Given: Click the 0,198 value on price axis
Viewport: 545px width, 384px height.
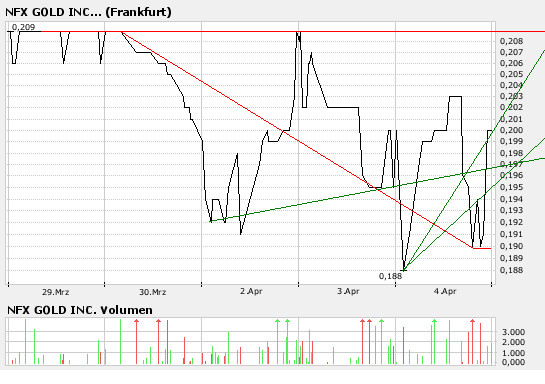Looking at the screenshot, I should pos(511,153).
